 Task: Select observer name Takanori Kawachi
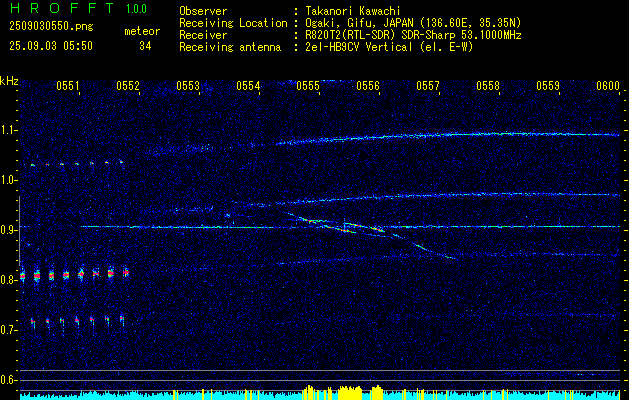pyautogui.click(x=353, y=11)
